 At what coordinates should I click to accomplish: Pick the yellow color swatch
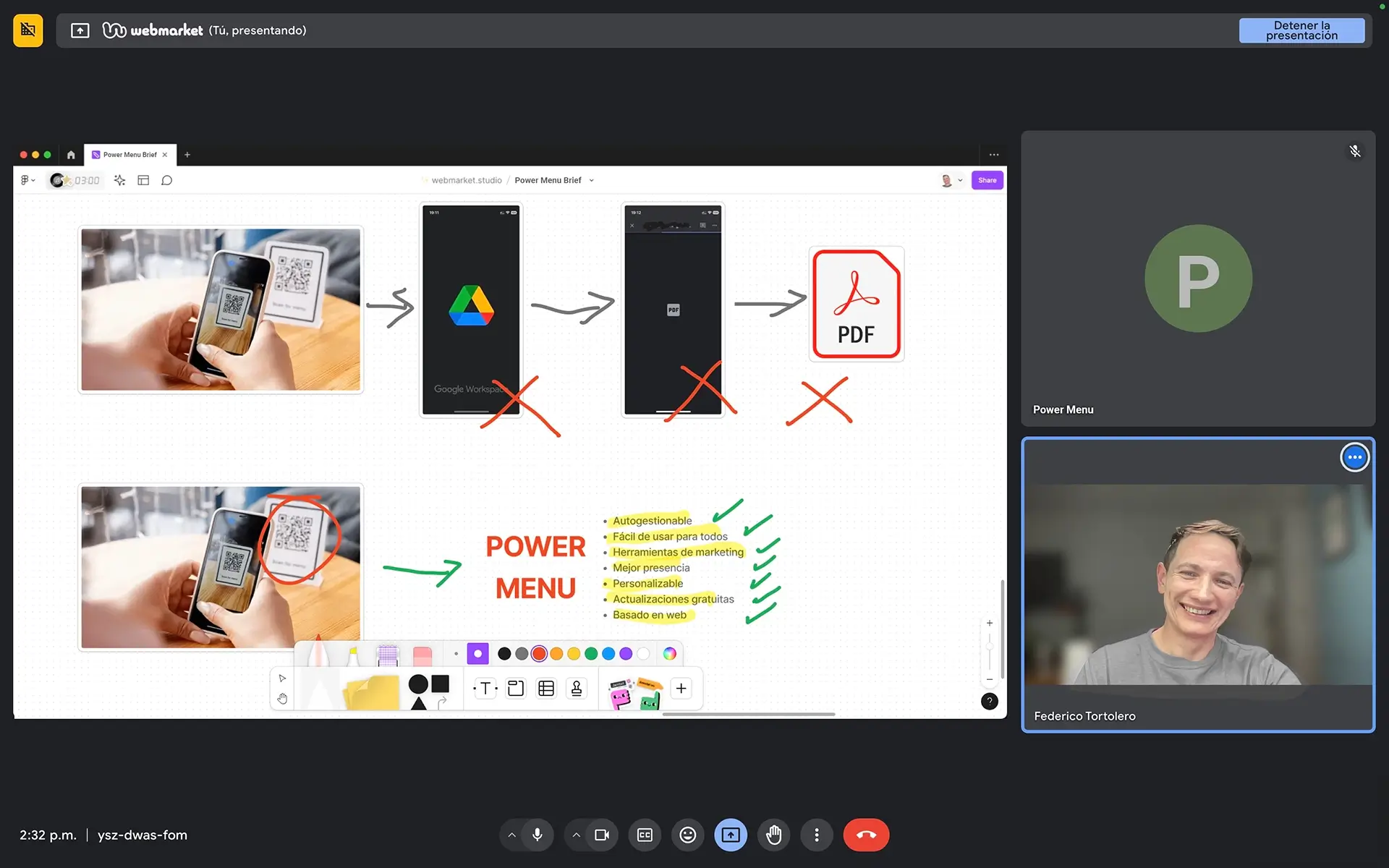coord(574,654)
